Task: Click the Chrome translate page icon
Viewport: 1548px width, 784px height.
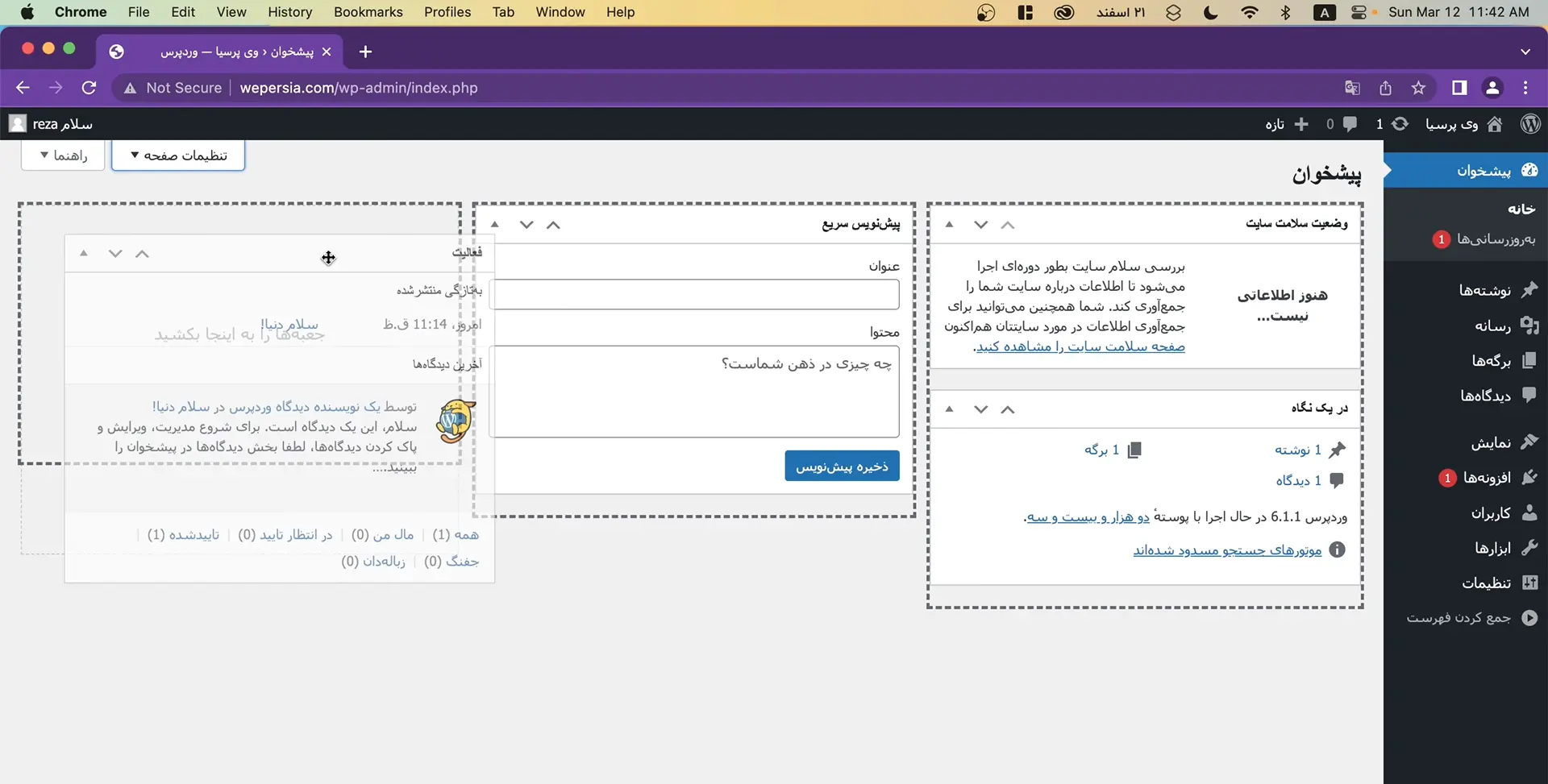Action: pos(1352,88)
